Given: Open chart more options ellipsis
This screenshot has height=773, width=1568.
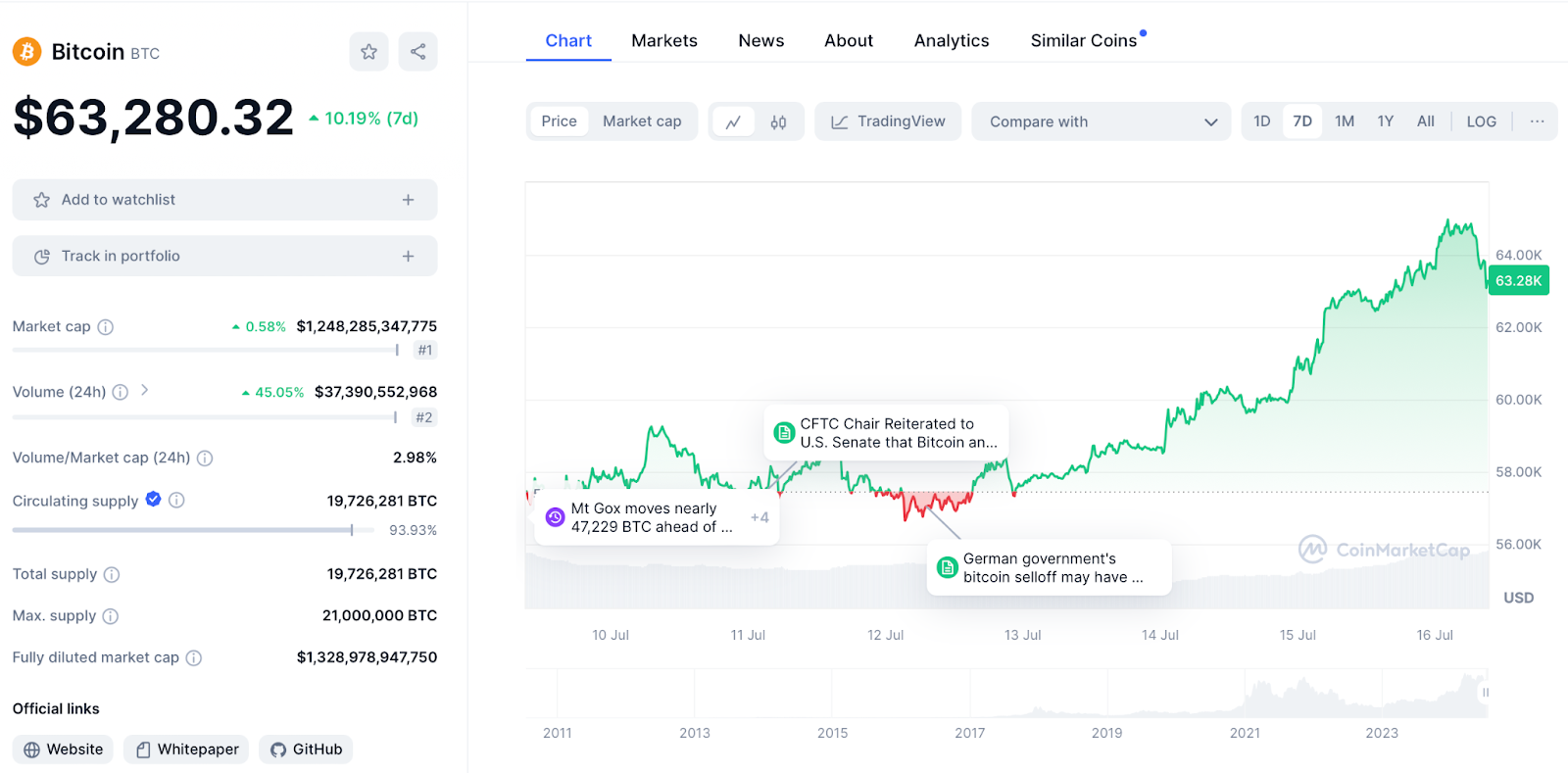Looking at the screenshot, I should coord(1537,121).
